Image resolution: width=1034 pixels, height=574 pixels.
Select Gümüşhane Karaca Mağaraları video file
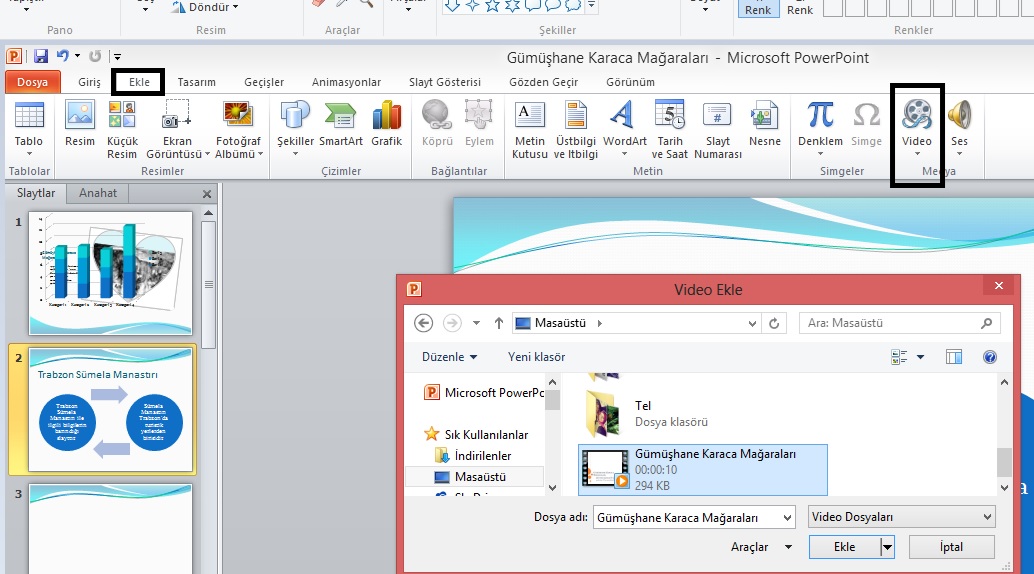point(703,470)
